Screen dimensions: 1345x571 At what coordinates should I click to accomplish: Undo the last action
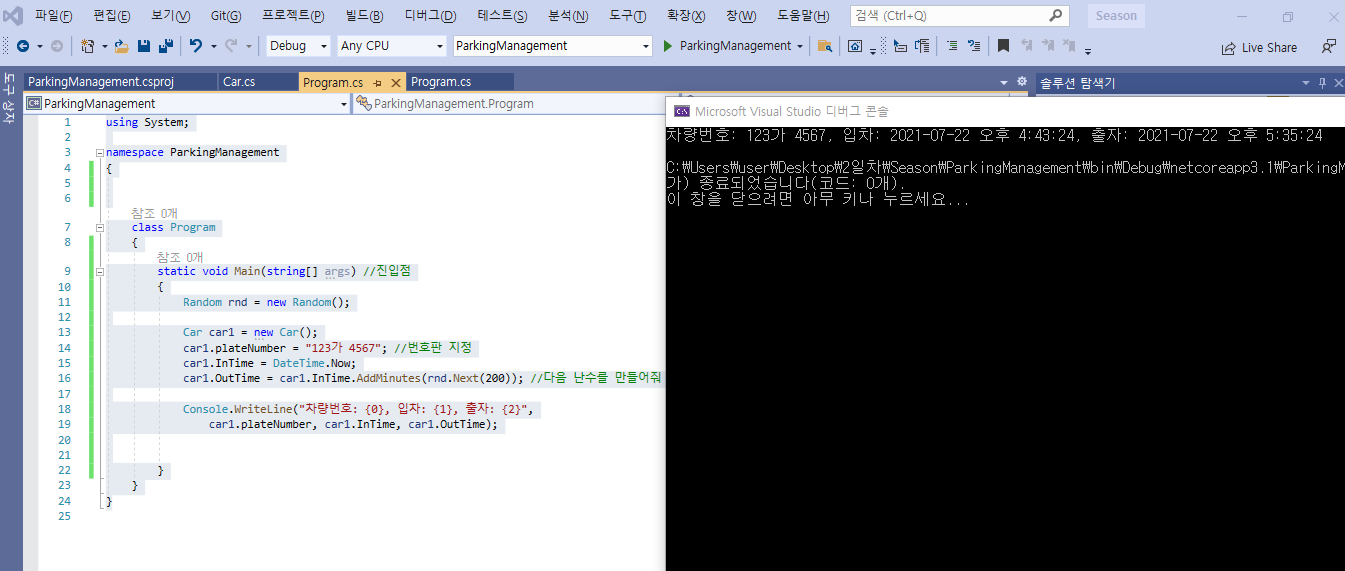(196, 46)
